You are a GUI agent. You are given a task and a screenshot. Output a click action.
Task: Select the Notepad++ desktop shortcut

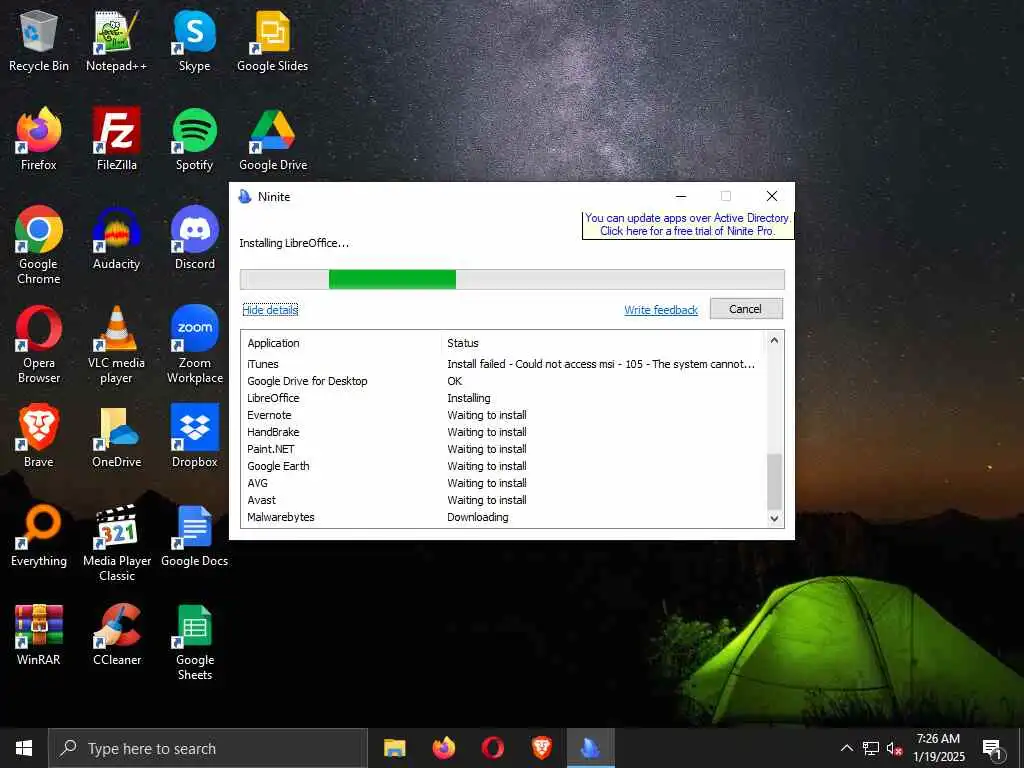(116, 42)
